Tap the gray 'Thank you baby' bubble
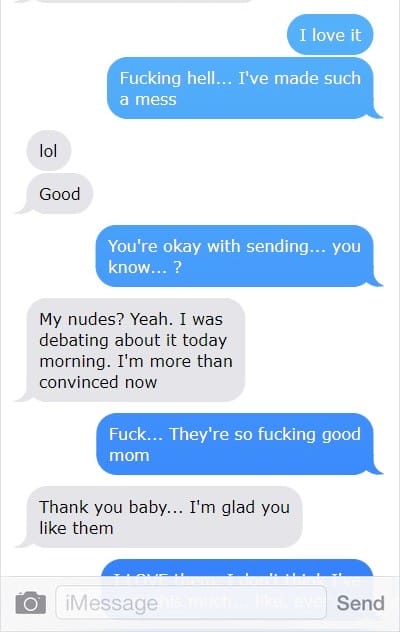This screenshot has height=632, width=400. (x=160, y=517)
